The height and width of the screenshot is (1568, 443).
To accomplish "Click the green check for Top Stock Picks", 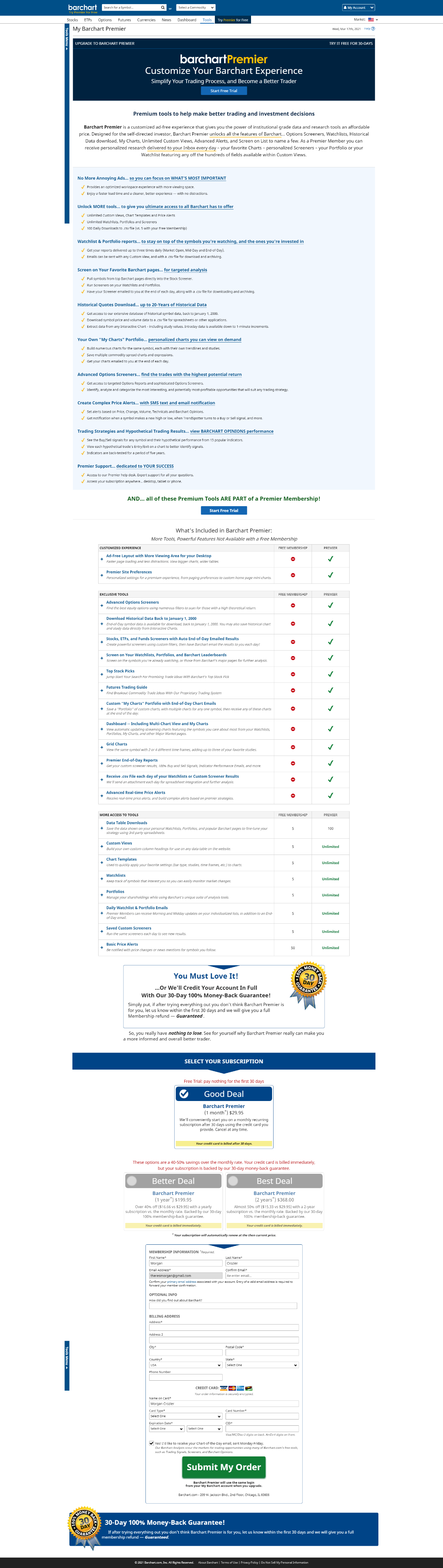I will (x=330, y=674).
